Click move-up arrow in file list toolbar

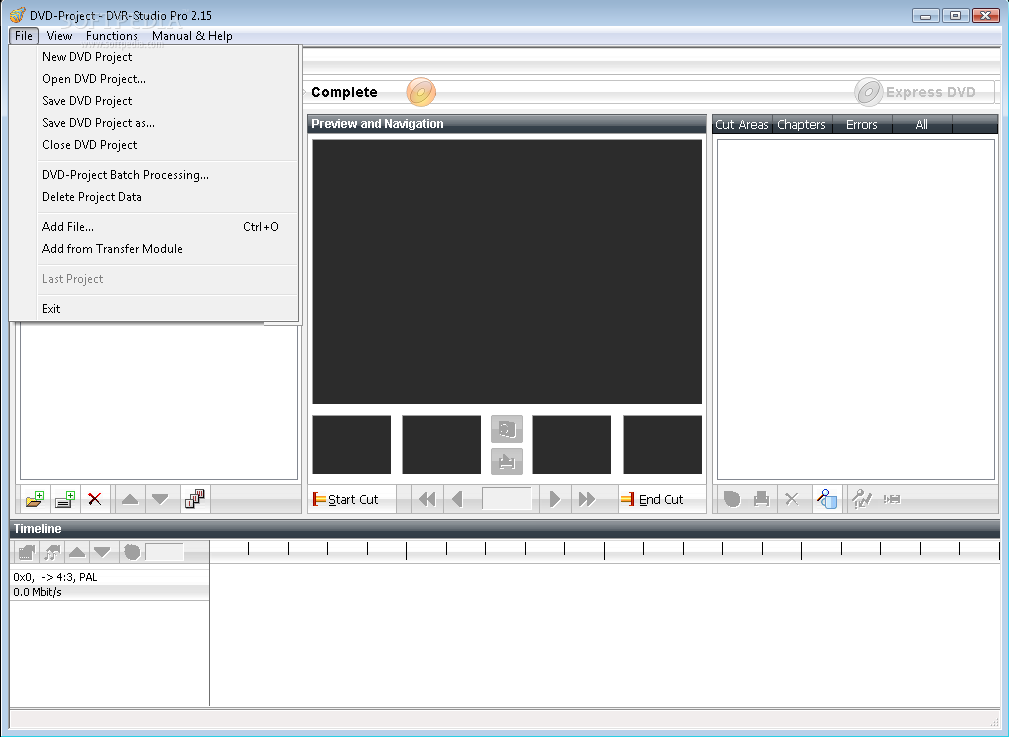pos(130,499)
